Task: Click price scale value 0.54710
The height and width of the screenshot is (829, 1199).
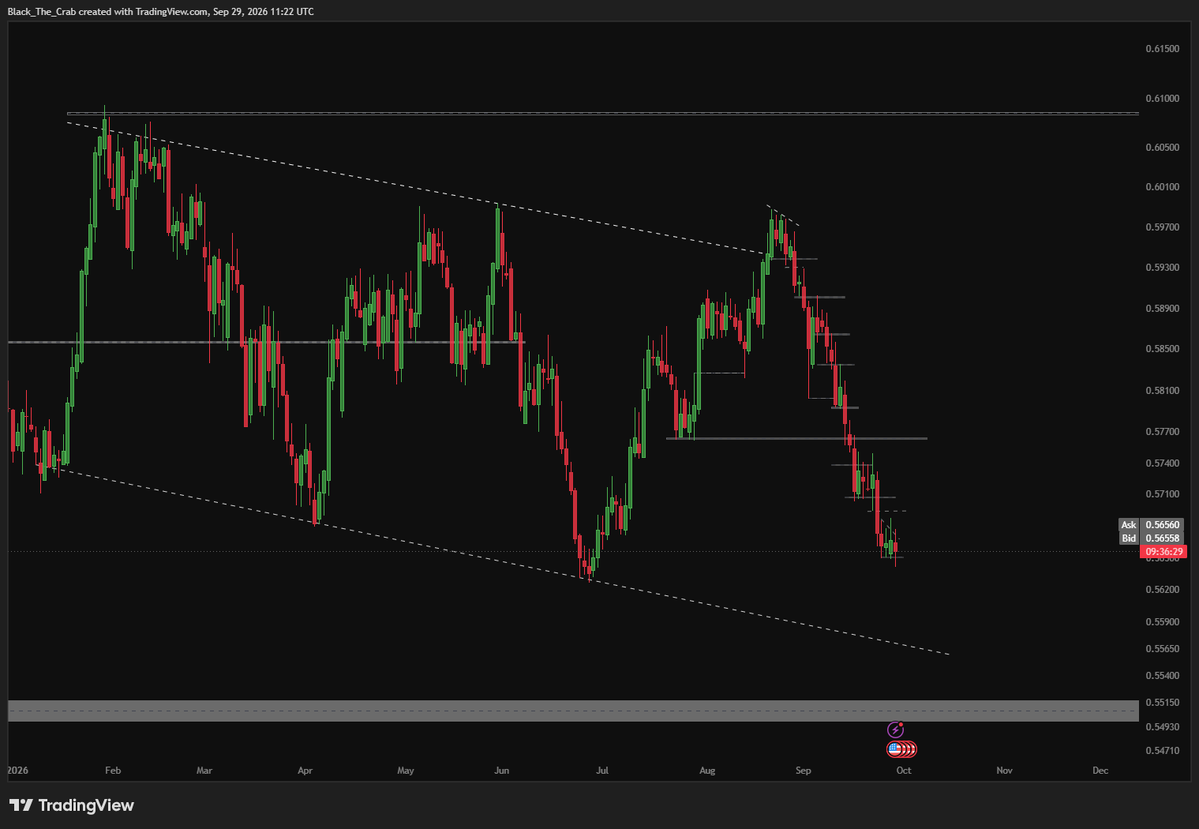Action: pyautogui.click(x=1162, y=750)
